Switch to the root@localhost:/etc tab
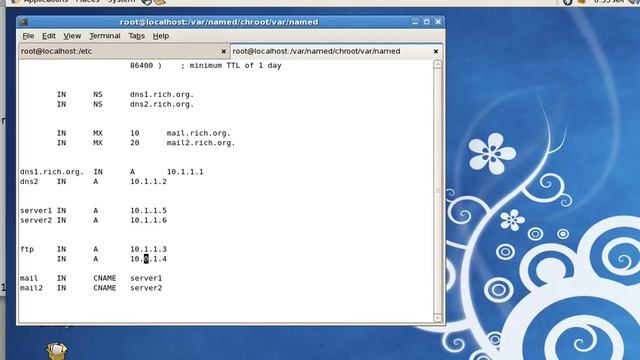 point(124,51)
